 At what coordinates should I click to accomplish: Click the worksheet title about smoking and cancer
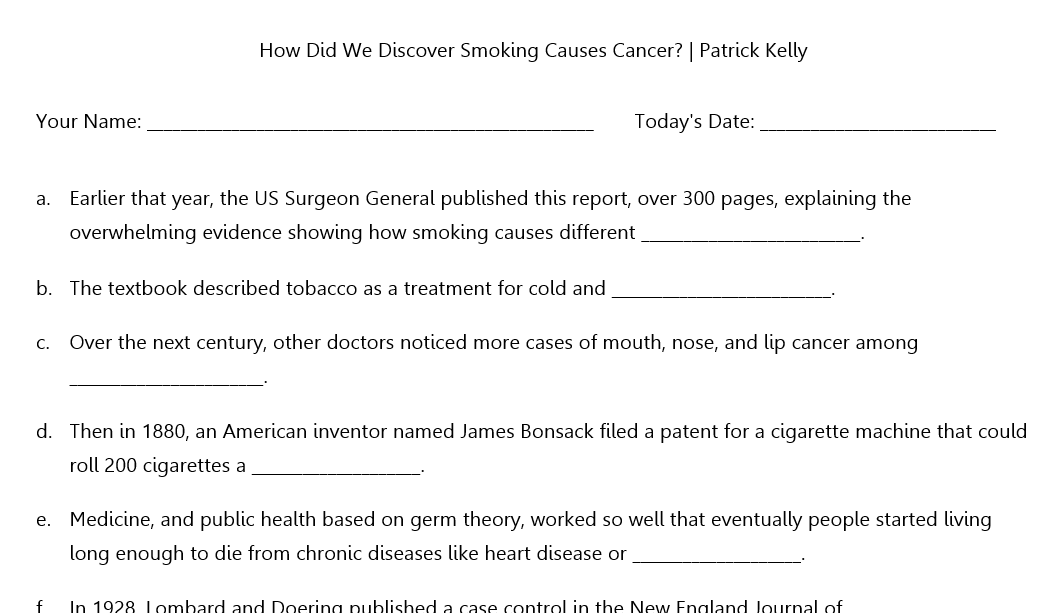pos(534,51)
